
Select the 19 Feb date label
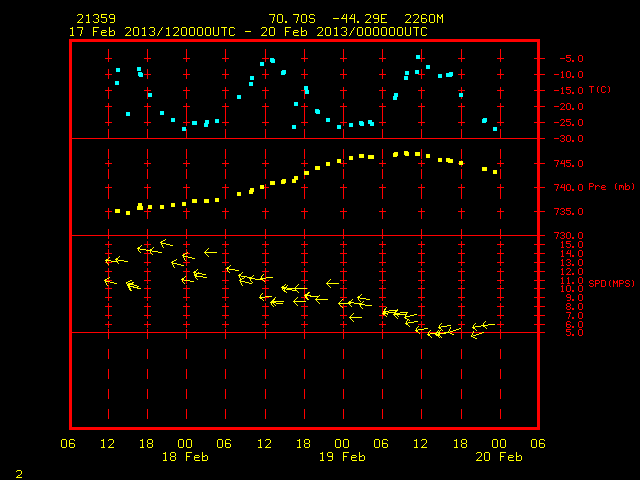tap(342, 457)
